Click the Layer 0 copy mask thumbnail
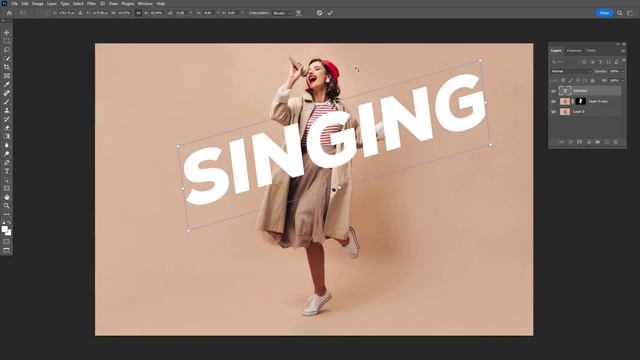 point(580,101)
